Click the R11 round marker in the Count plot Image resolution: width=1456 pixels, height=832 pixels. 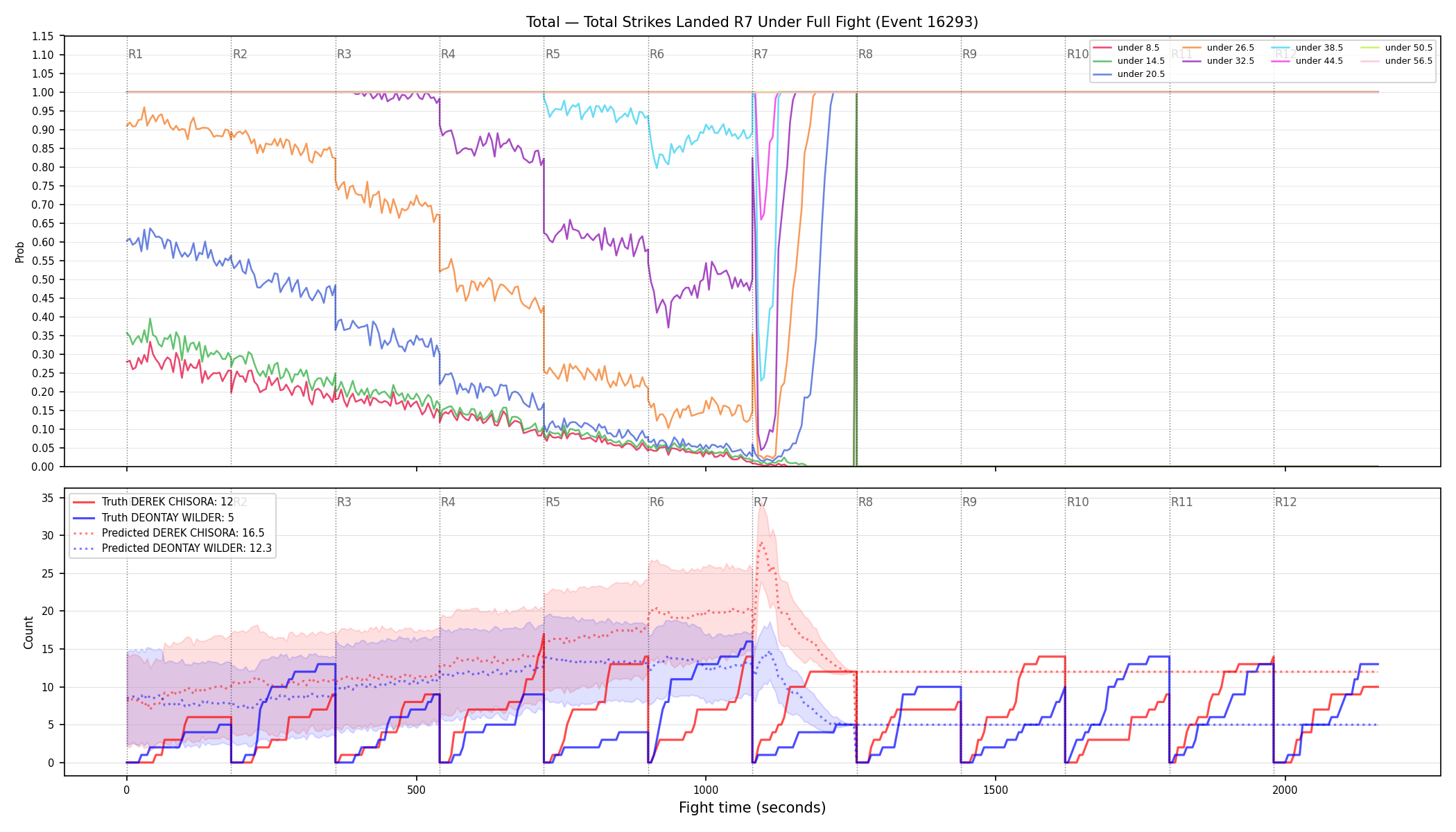(1182, 502)
